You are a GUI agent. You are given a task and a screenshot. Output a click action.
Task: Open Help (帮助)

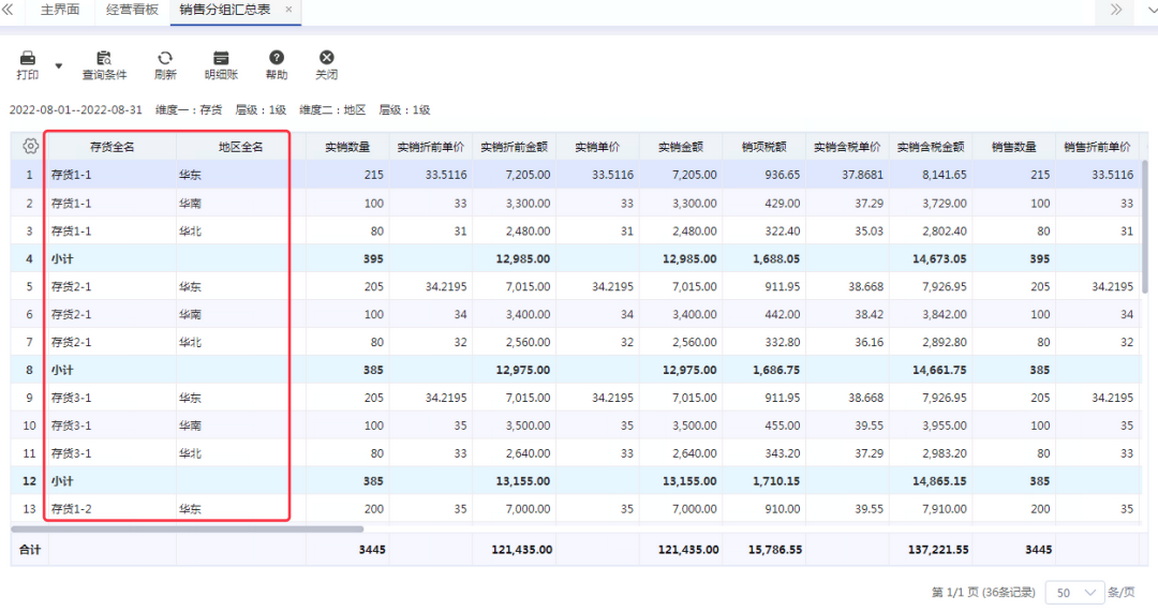point(276,59)
